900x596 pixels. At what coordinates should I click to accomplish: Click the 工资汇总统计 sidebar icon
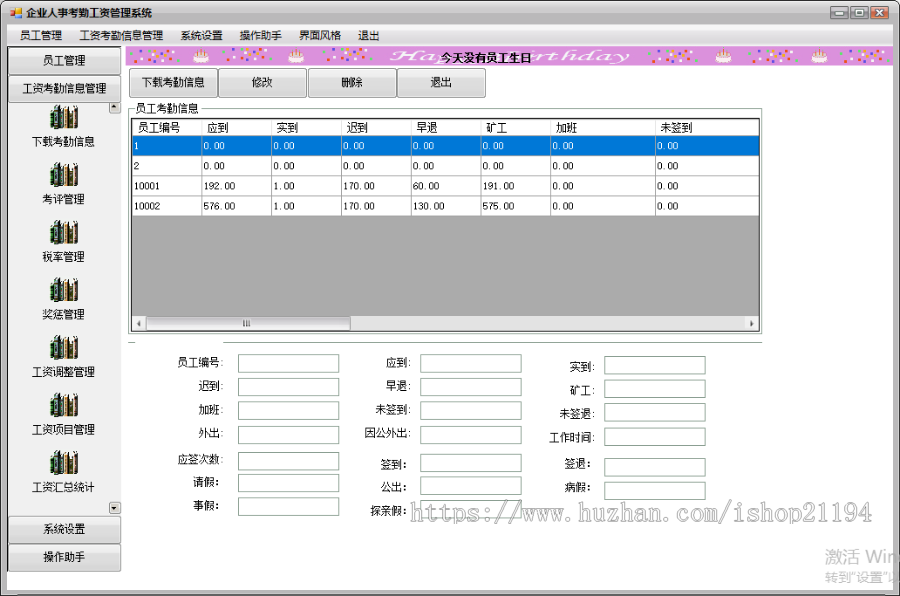(x=65, y=461)
